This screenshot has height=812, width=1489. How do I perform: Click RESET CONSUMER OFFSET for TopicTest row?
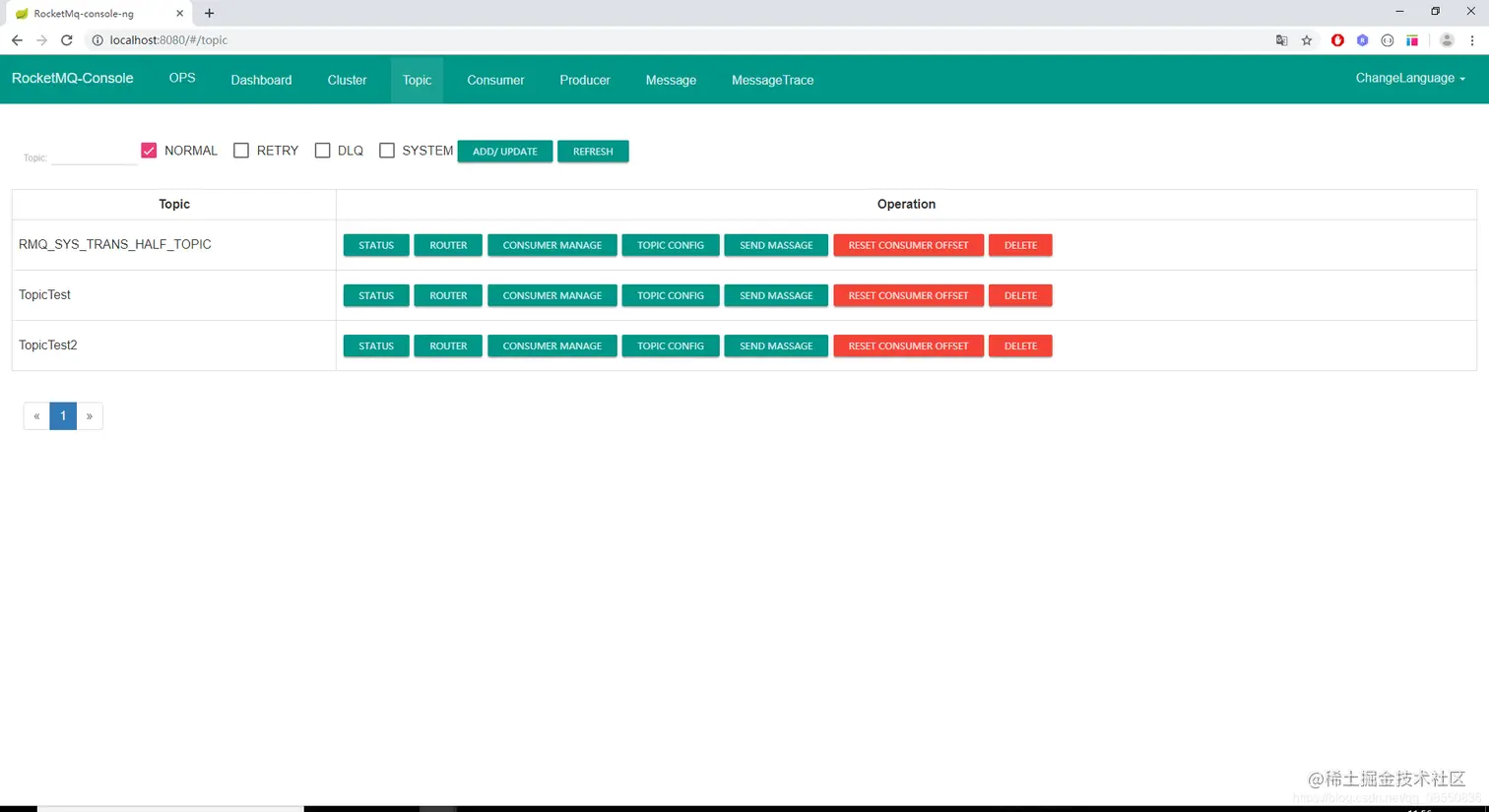coord(908,295)
